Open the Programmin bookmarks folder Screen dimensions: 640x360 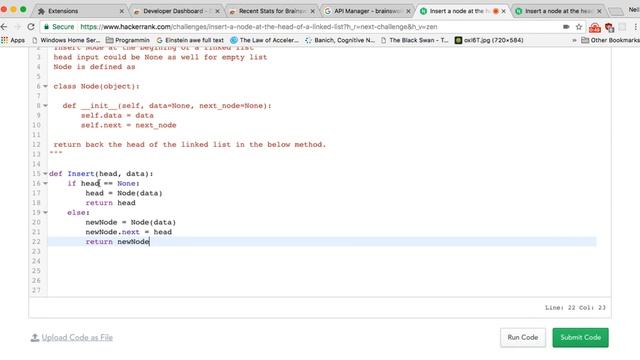pos(128,40)
